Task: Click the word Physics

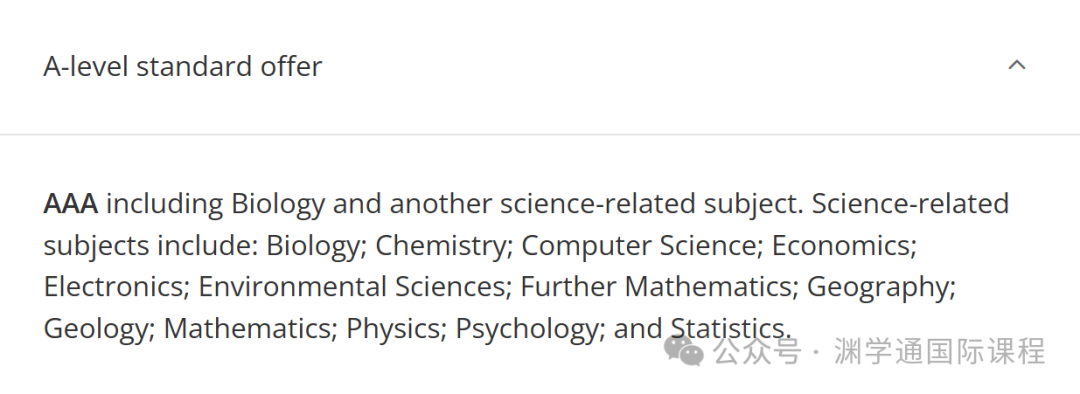Action: 393,329
